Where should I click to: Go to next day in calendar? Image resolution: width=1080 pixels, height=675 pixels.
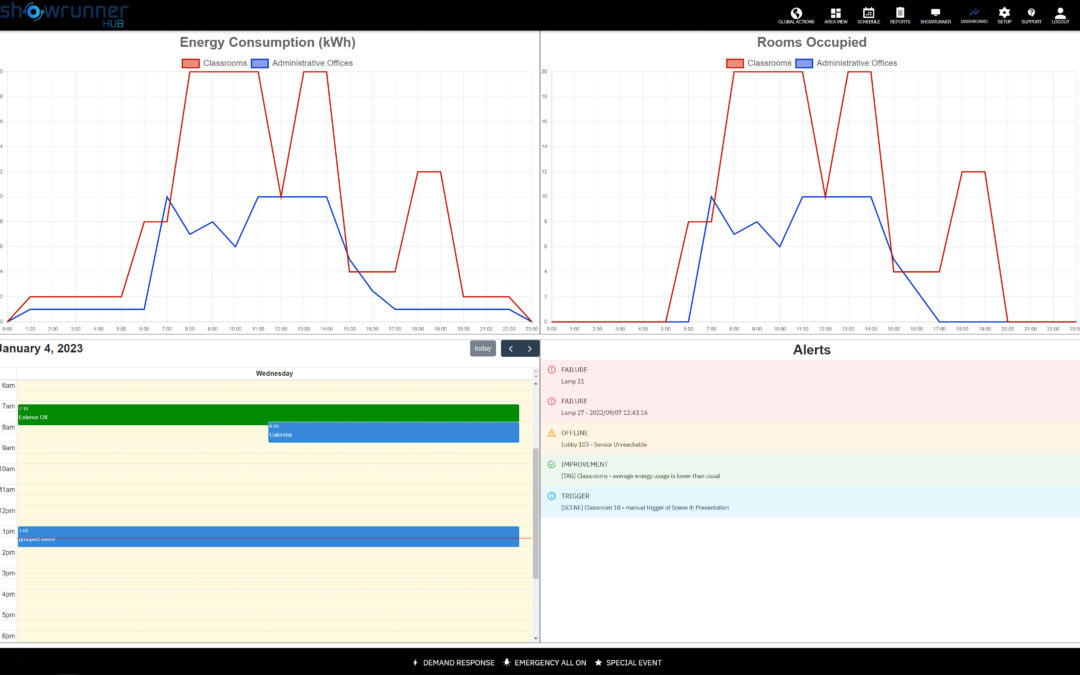coord(530,349)
